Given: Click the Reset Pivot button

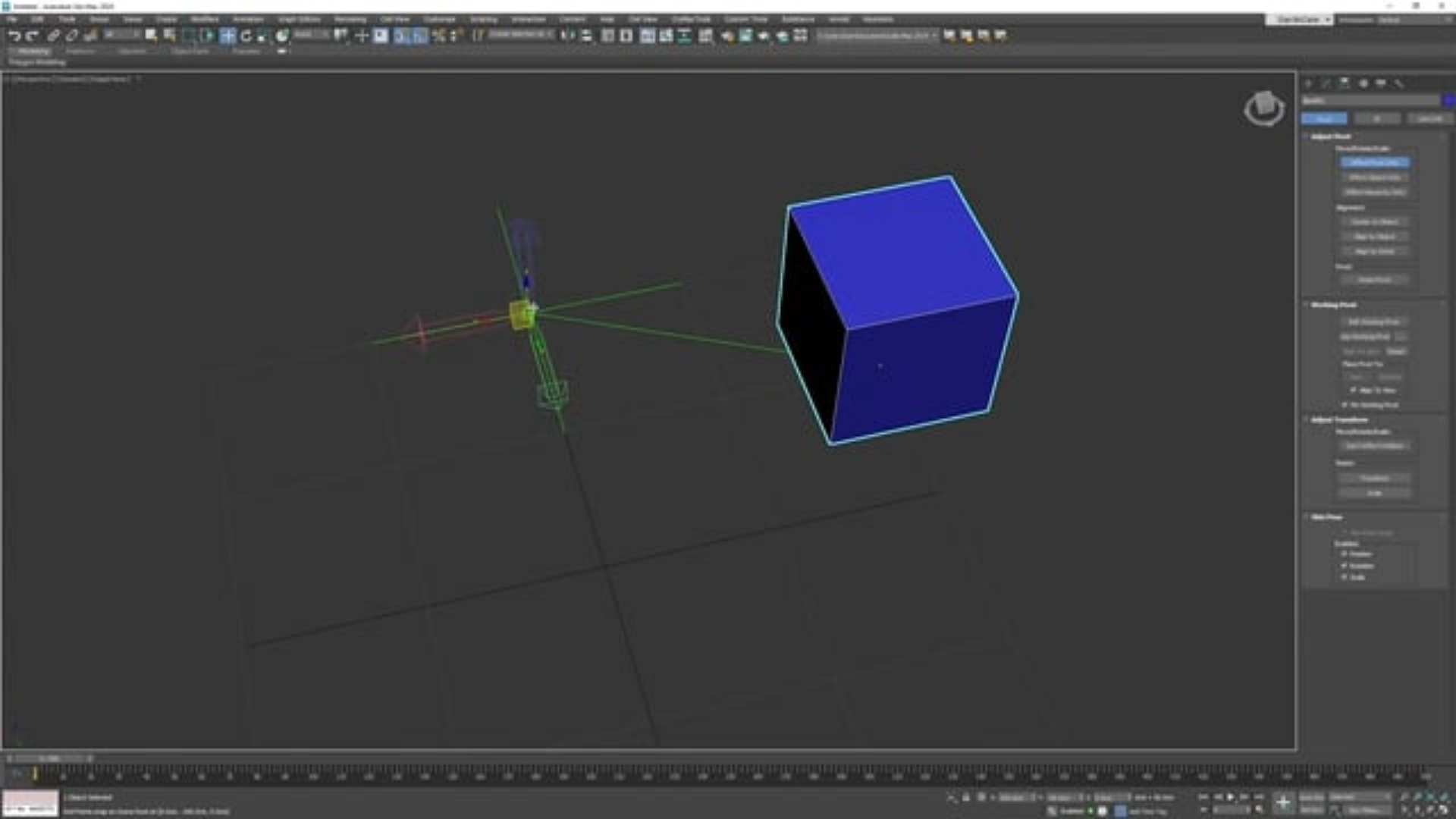Looking at the screenshot, I should click(1374, 280).
